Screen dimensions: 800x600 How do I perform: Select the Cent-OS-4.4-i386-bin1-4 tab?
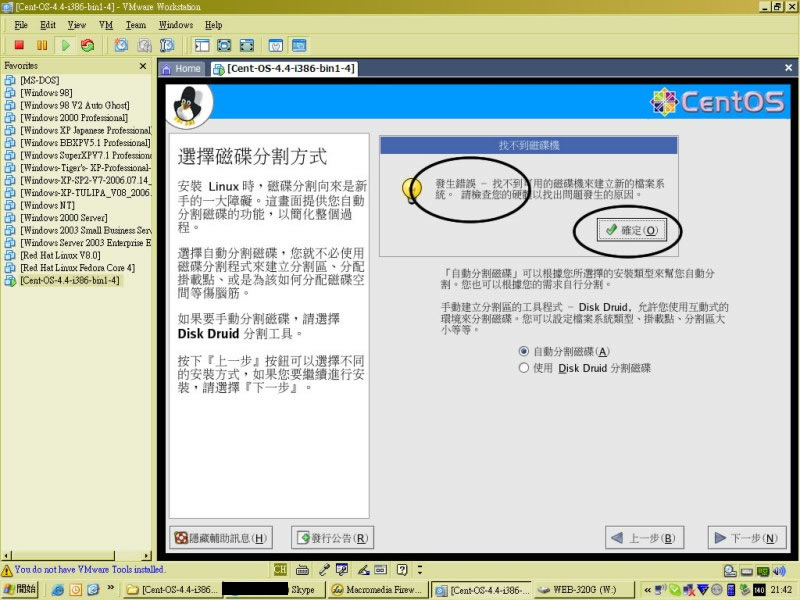[x=284, y=69]
